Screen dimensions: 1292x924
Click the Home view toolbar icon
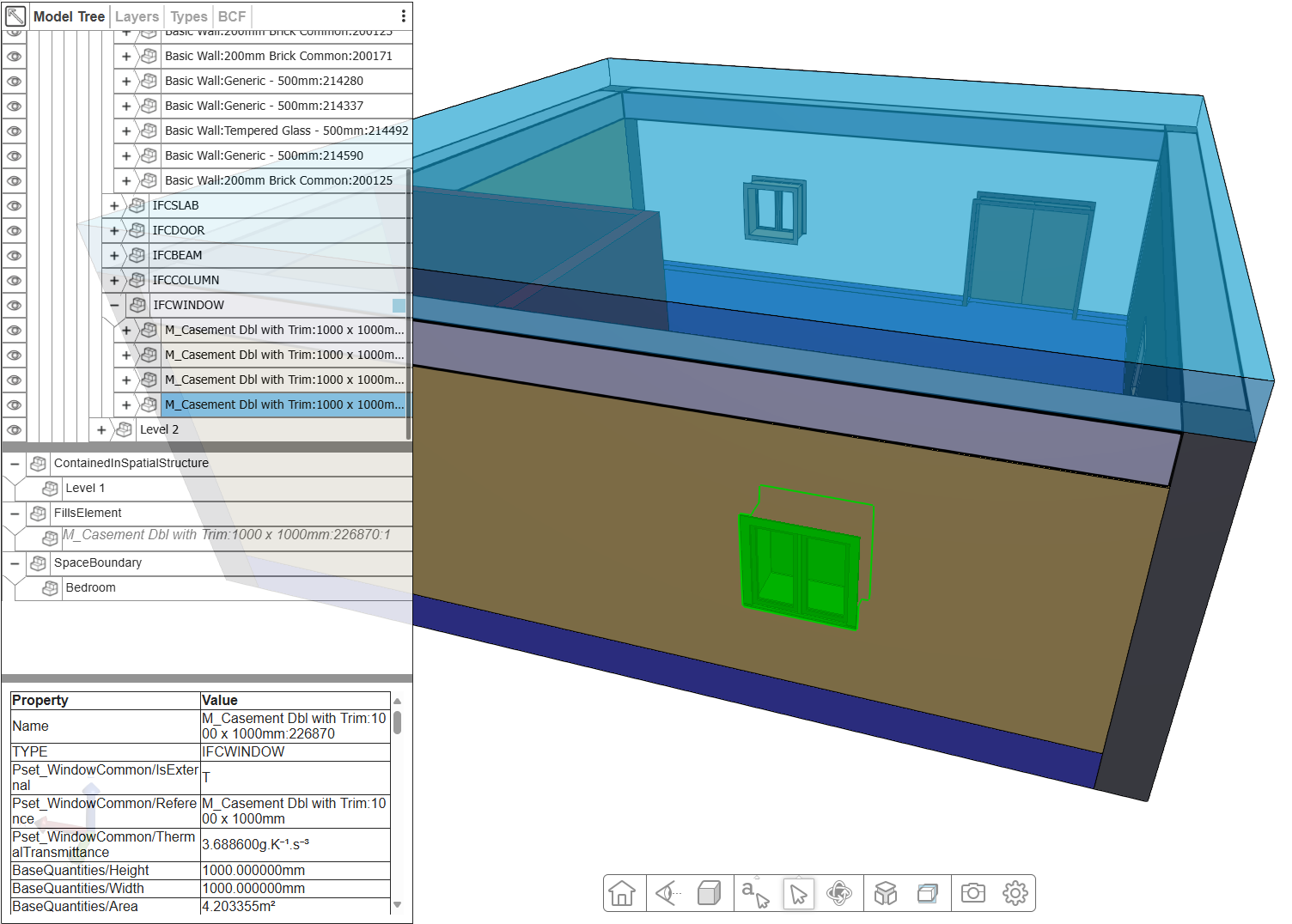tap(622, 893)
